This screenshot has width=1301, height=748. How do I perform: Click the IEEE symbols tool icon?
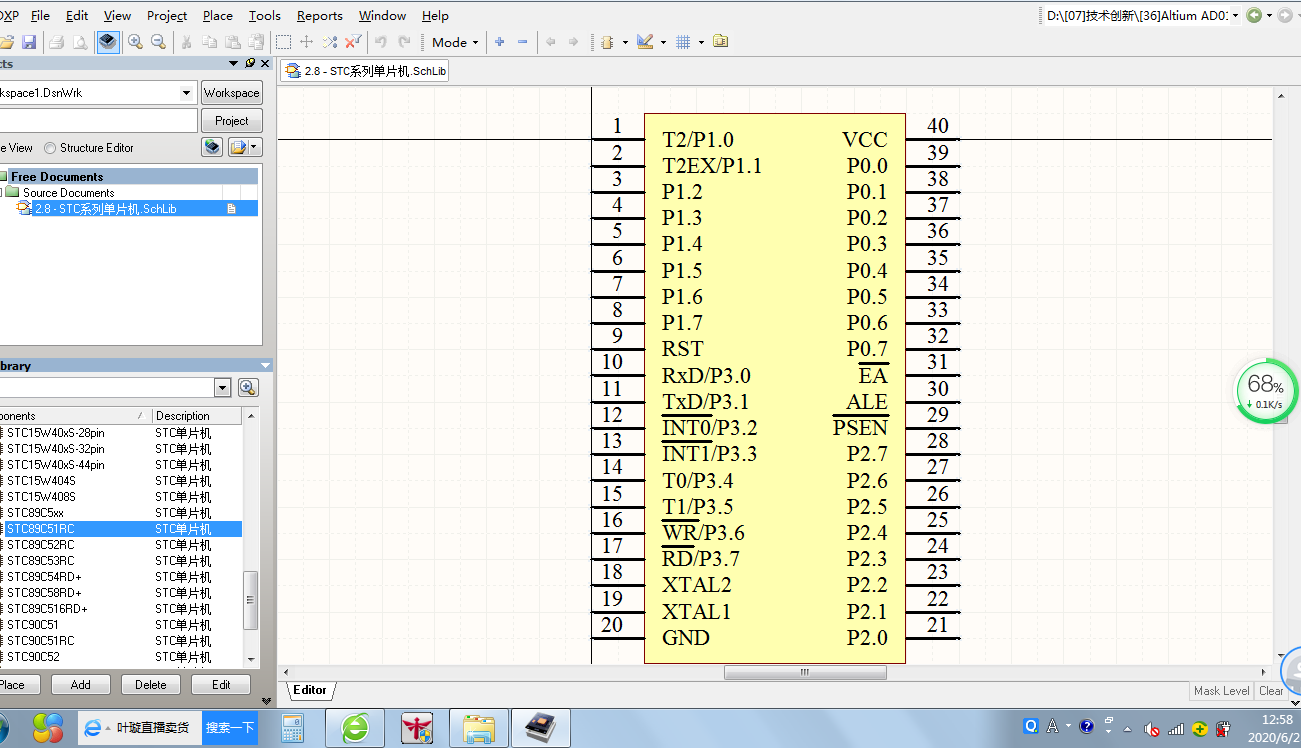click(x=606, y=42)
